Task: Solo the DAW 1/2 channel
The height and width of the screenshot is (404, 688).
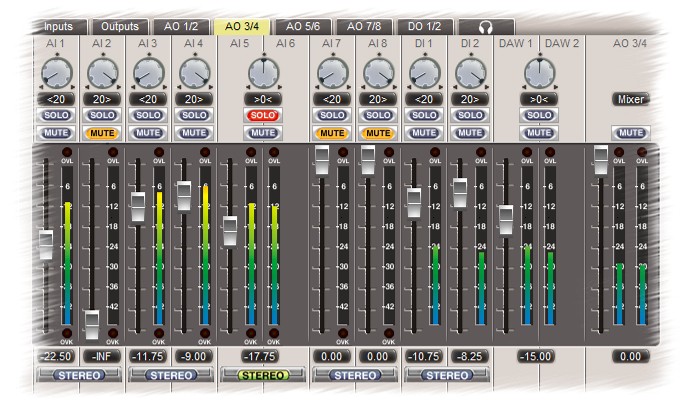Action: point(539,115)
